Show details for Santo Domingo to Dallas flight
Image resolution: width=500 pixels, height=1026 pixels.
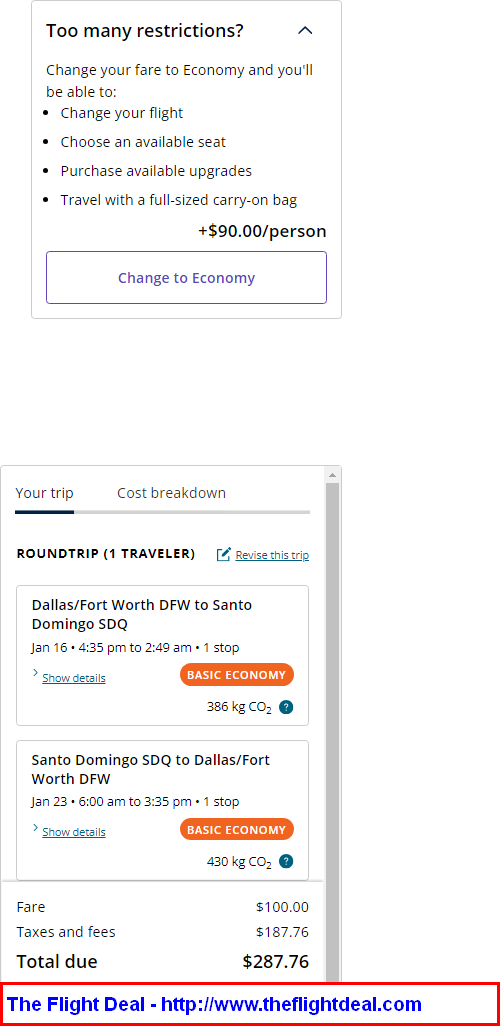pos(74,832)
